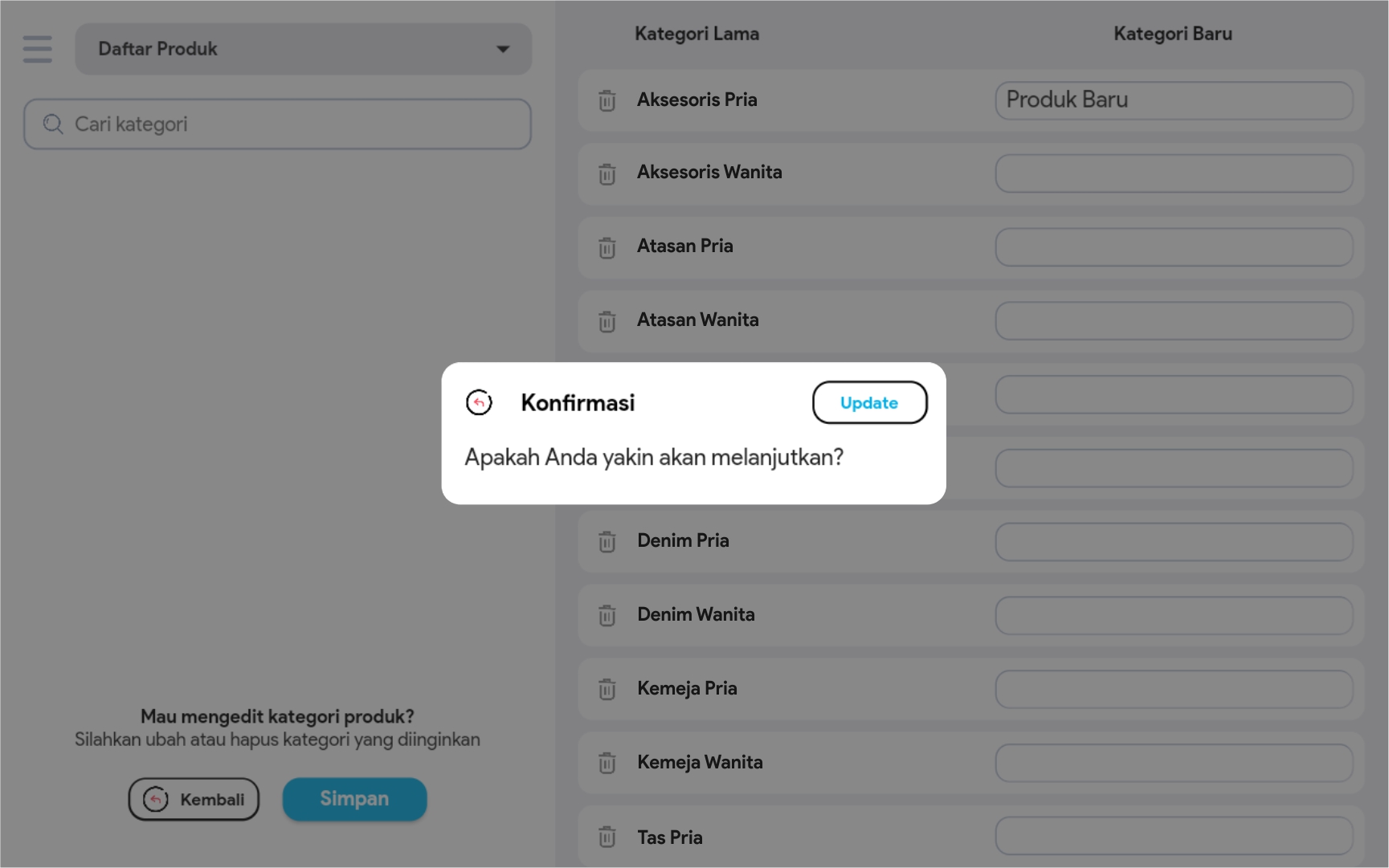Expand the Daftar Produk dropdown
The width and height of the screenshot is (1389, 868).
(x=302, y=49)
